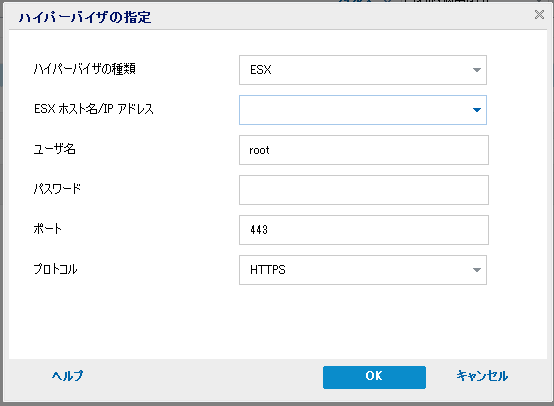This screenshot has width=554, height=406.
Task: Click the ポート field showing 443
Action: 364,230
